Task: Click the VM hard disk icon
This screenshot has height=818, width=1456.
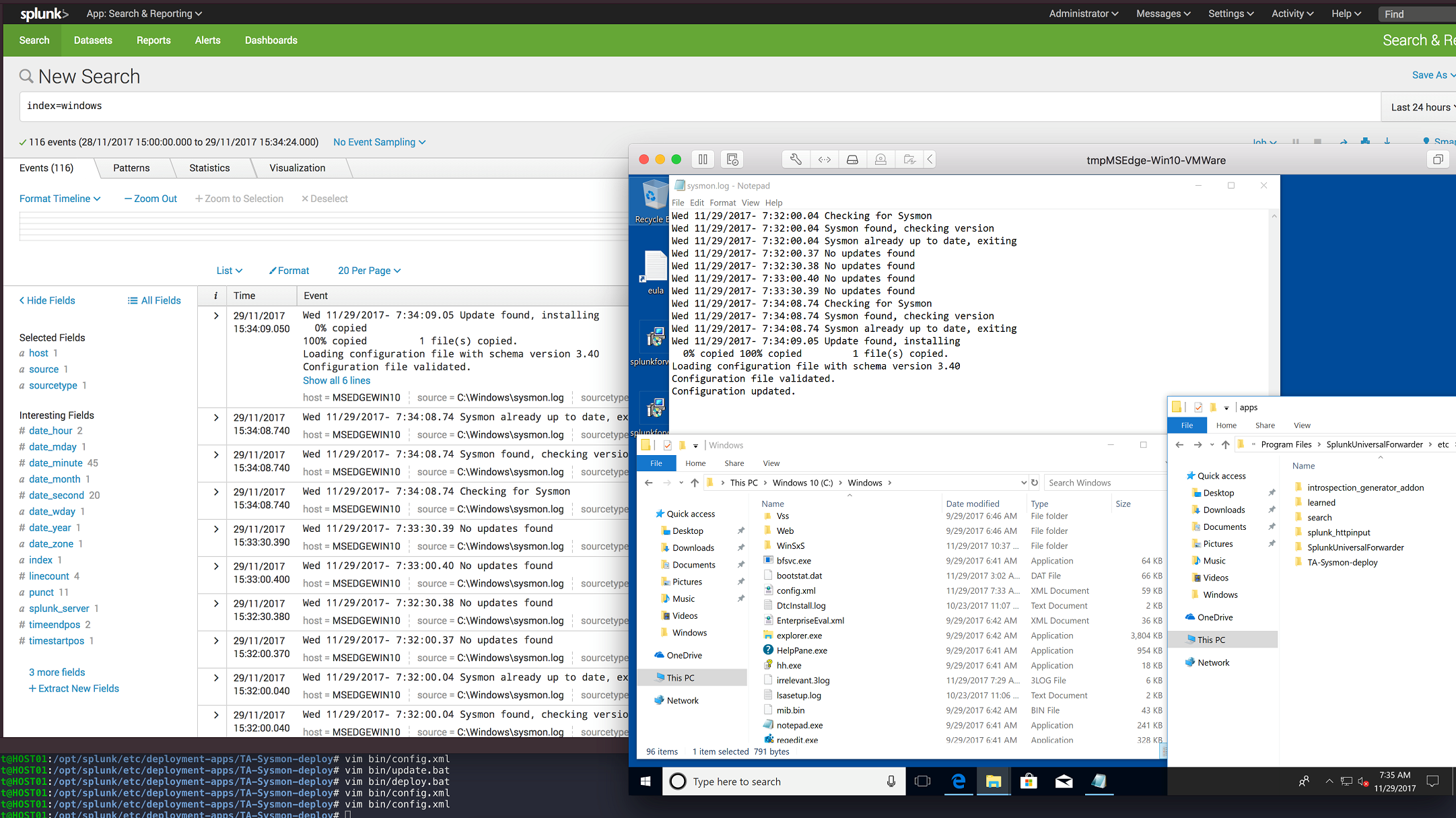Action: 852,160
